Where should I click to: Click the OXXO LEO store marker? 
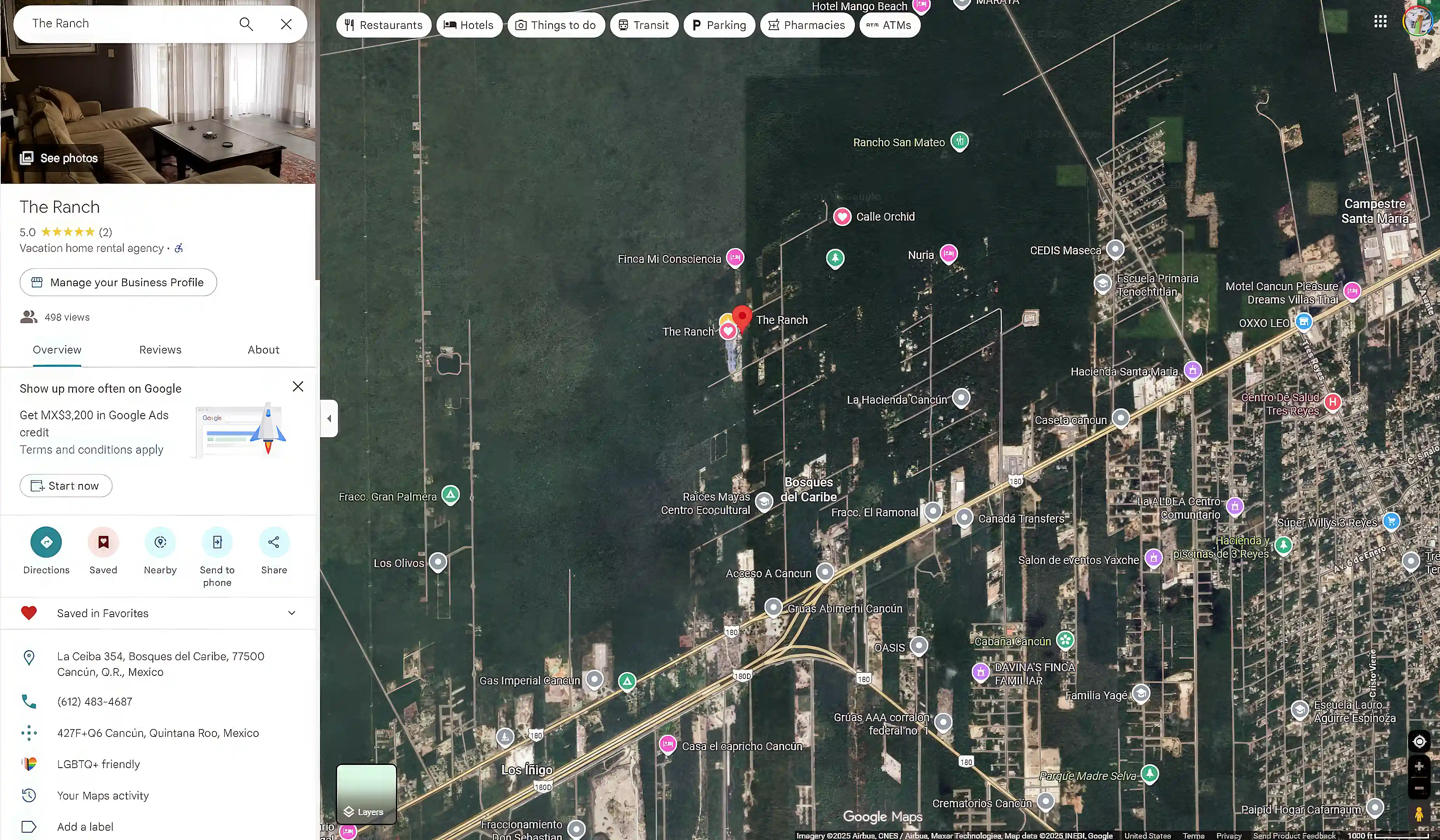[x=1304, y=322]
